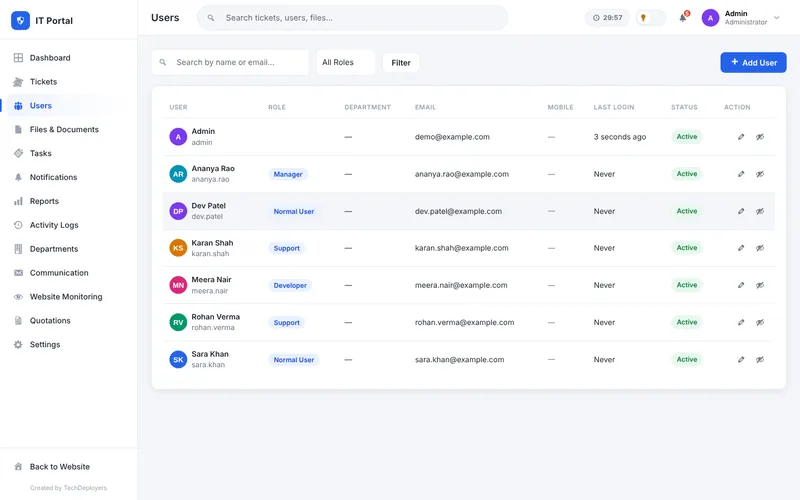This screenshot has width=800, height=500.
Task: Toggle visibility for Dev Patel
Action: pos(760,211)
